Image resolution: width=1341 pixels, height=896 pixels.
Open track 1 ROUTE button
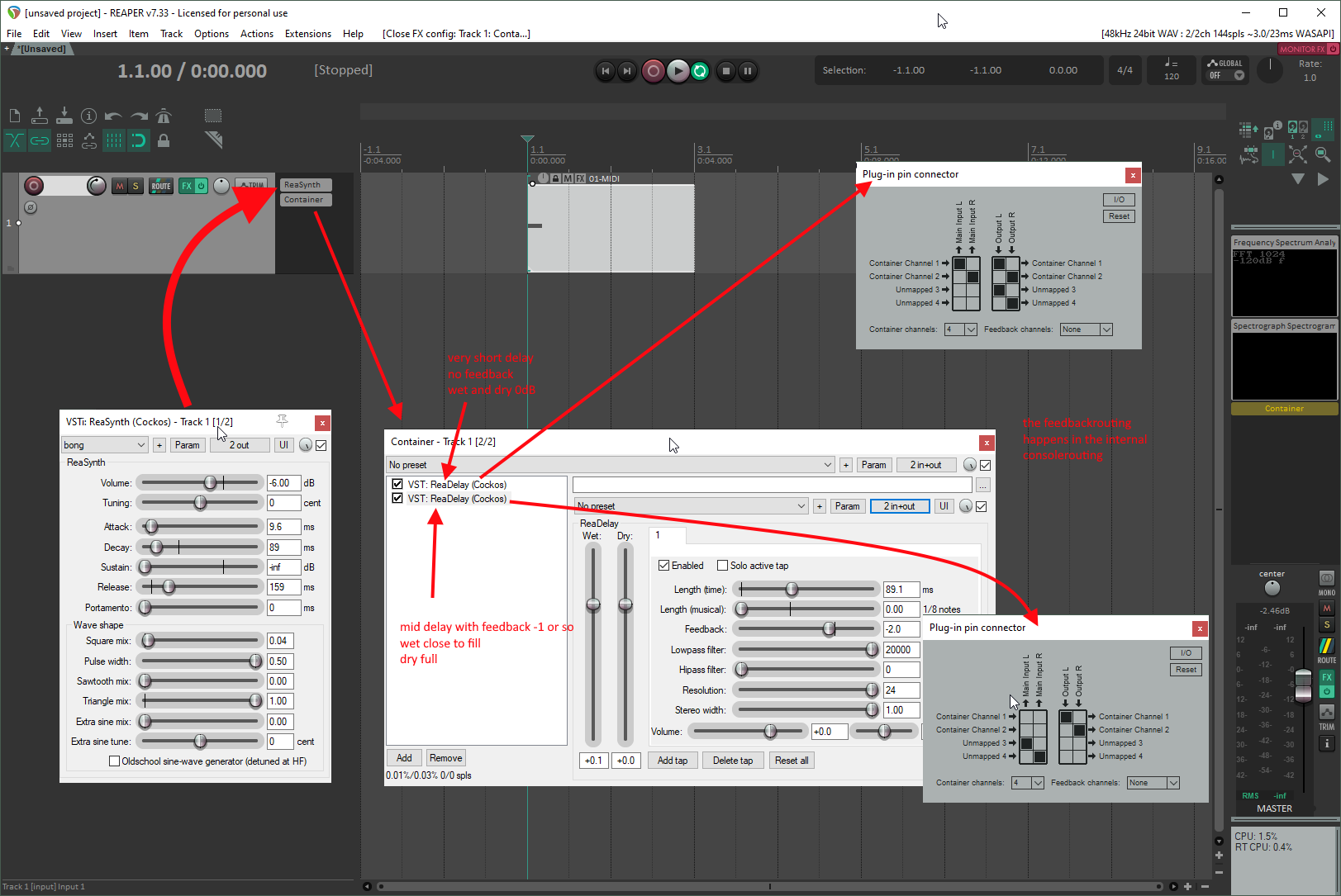point(161,186)
